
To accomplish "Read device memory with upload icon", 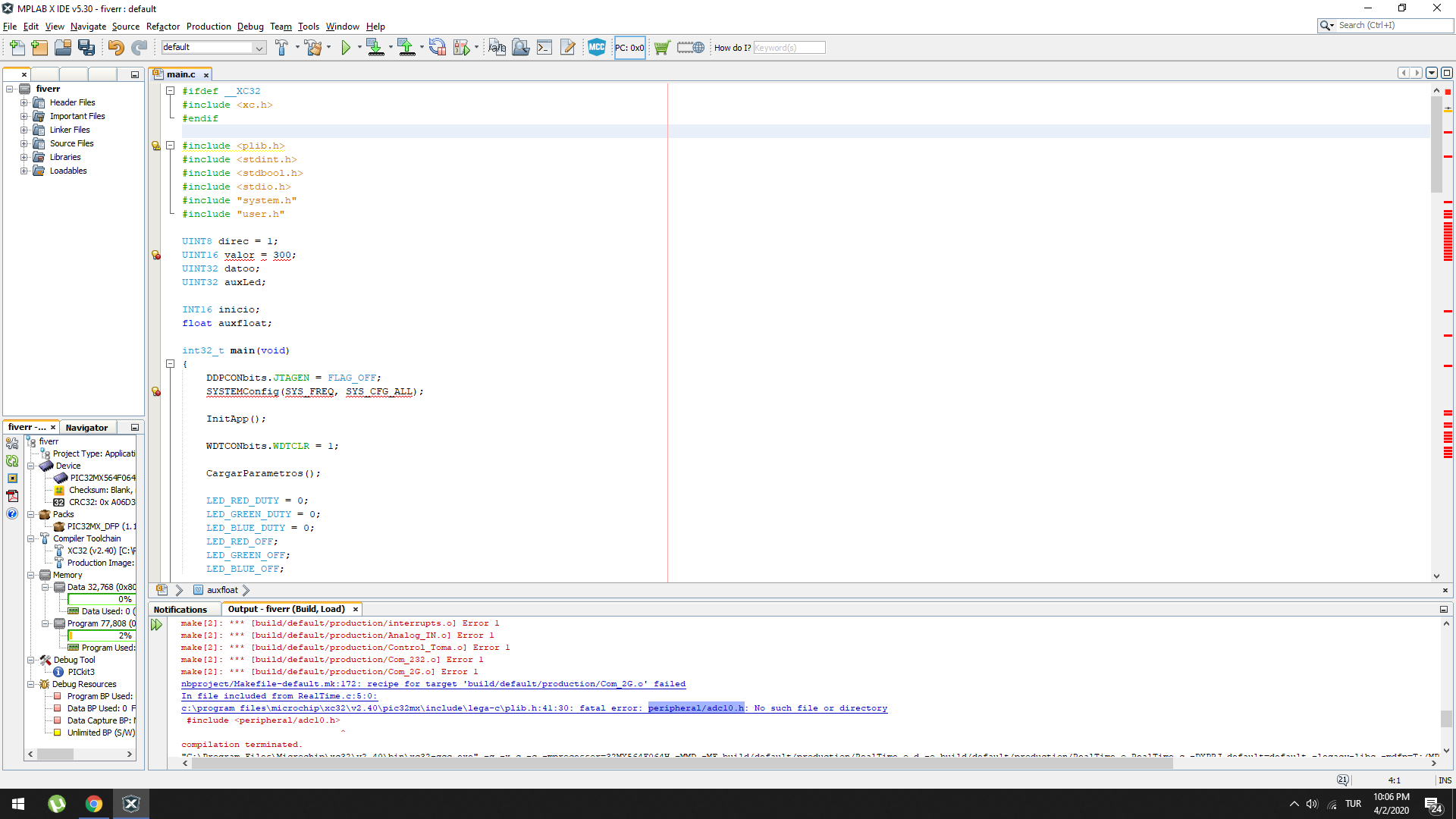I will 406,48.
